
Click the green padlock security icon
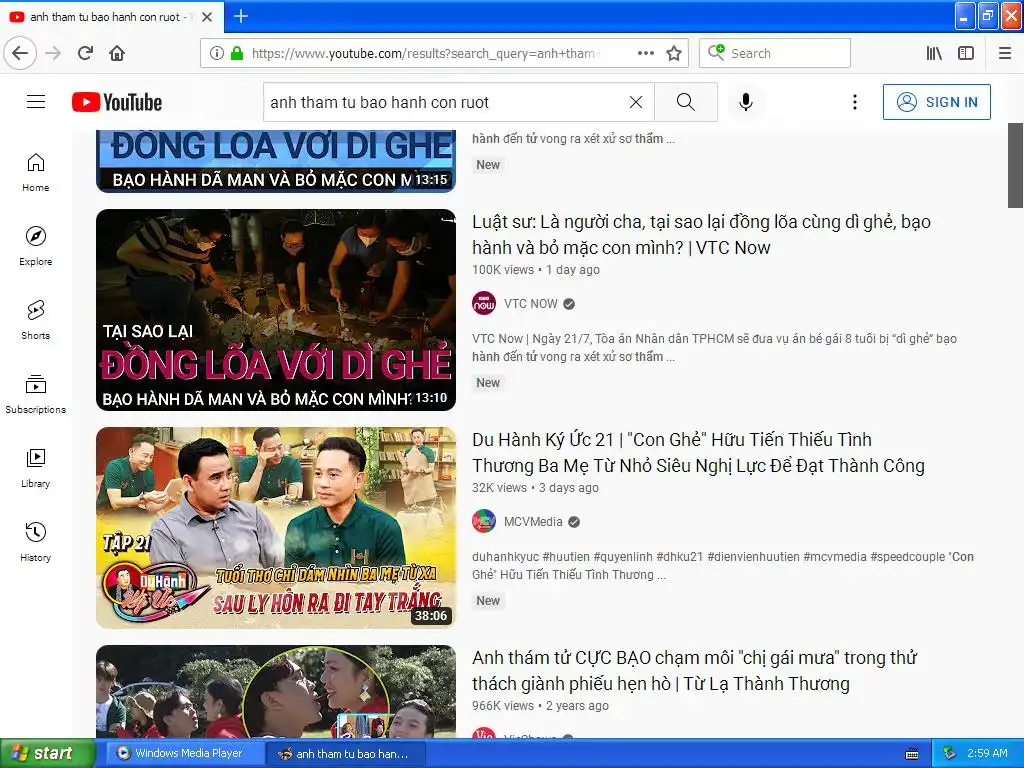237,53
